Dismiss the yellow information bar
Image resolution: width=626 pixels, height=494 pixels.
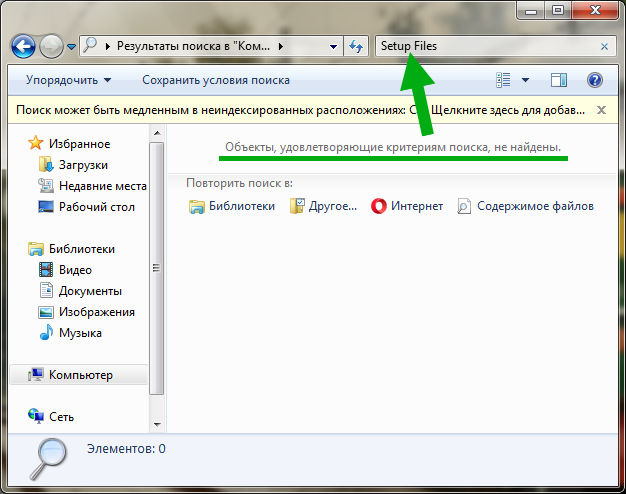pyautogui.click(x=601, y=110)
